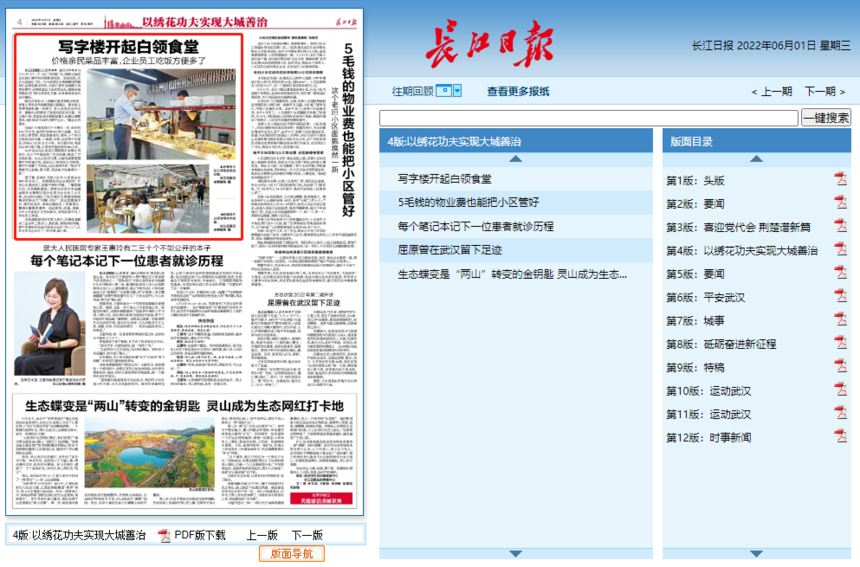Open article 5毛钱的物业费也能把小区管好
Image resolution: width=860 pixels, height=567 pixels.
[468, 202]
